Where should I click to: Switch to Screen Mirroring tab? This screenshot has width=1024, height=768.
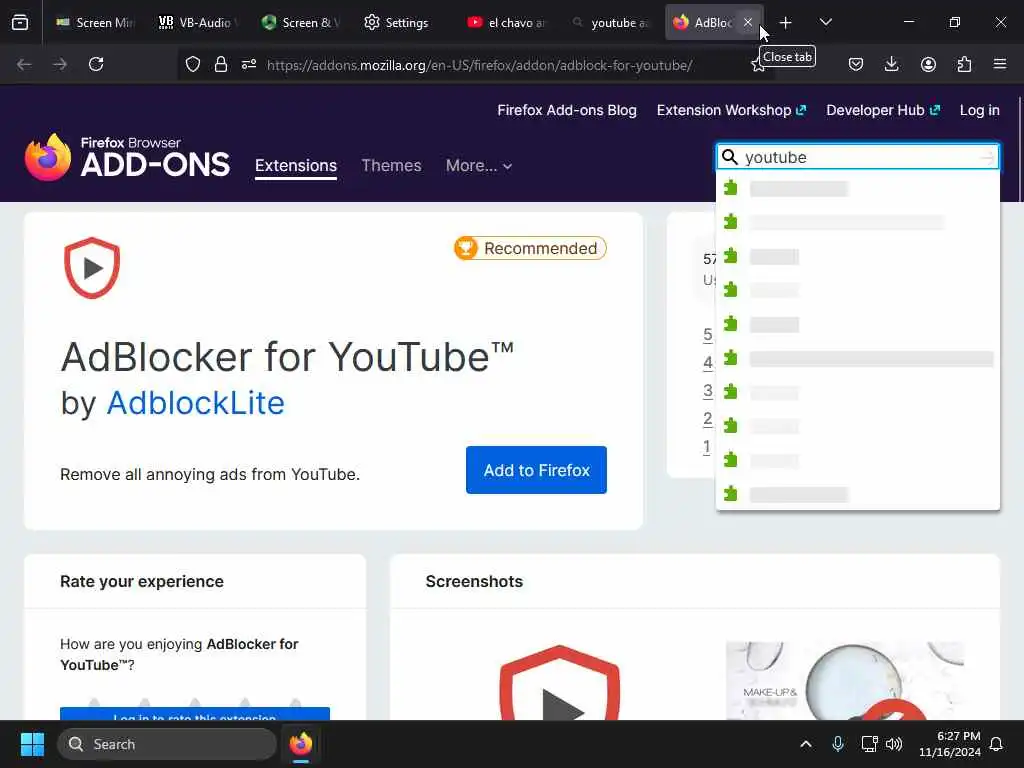pos(95,22)
